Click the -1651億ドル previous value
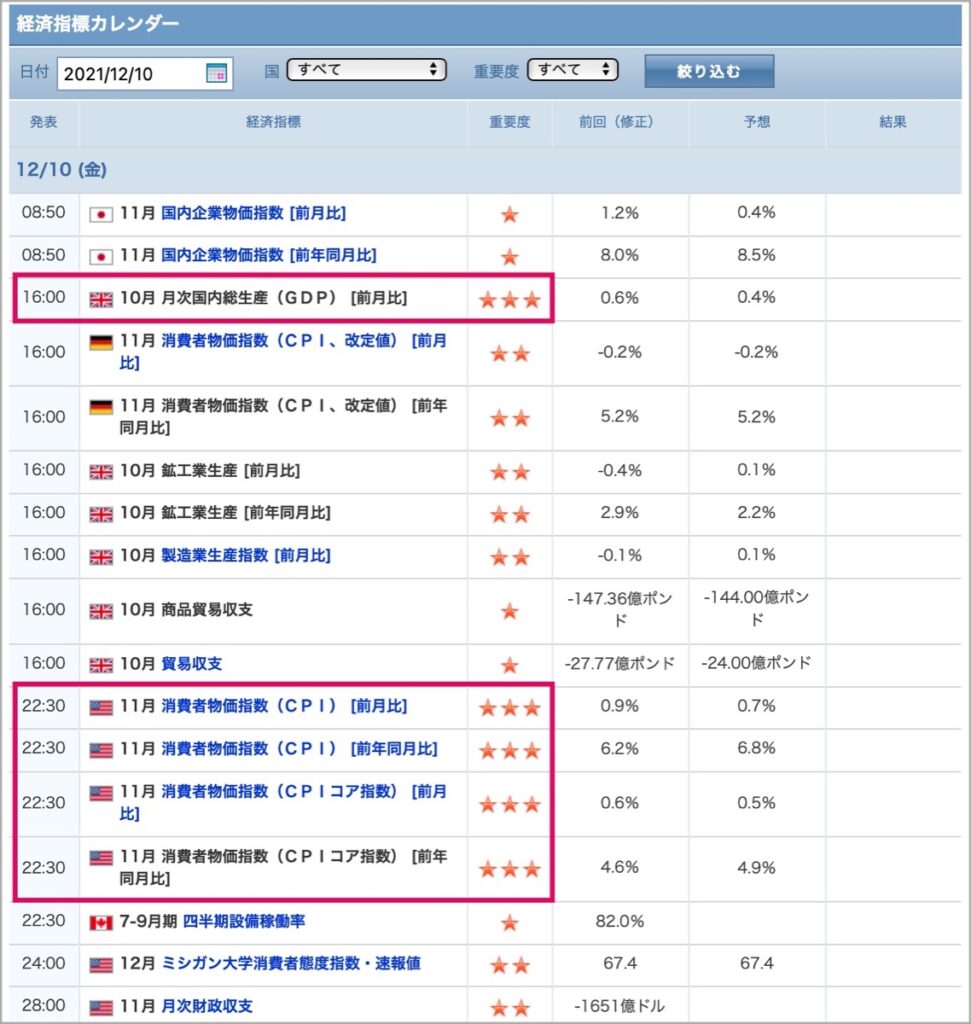The width and height of the screenshot is (971, 1024). coord(620,1006)
